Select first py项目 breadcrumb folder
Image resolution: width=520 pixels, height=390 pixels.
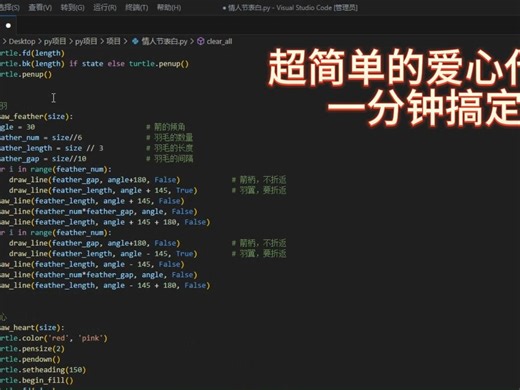(x=55, y=41)
